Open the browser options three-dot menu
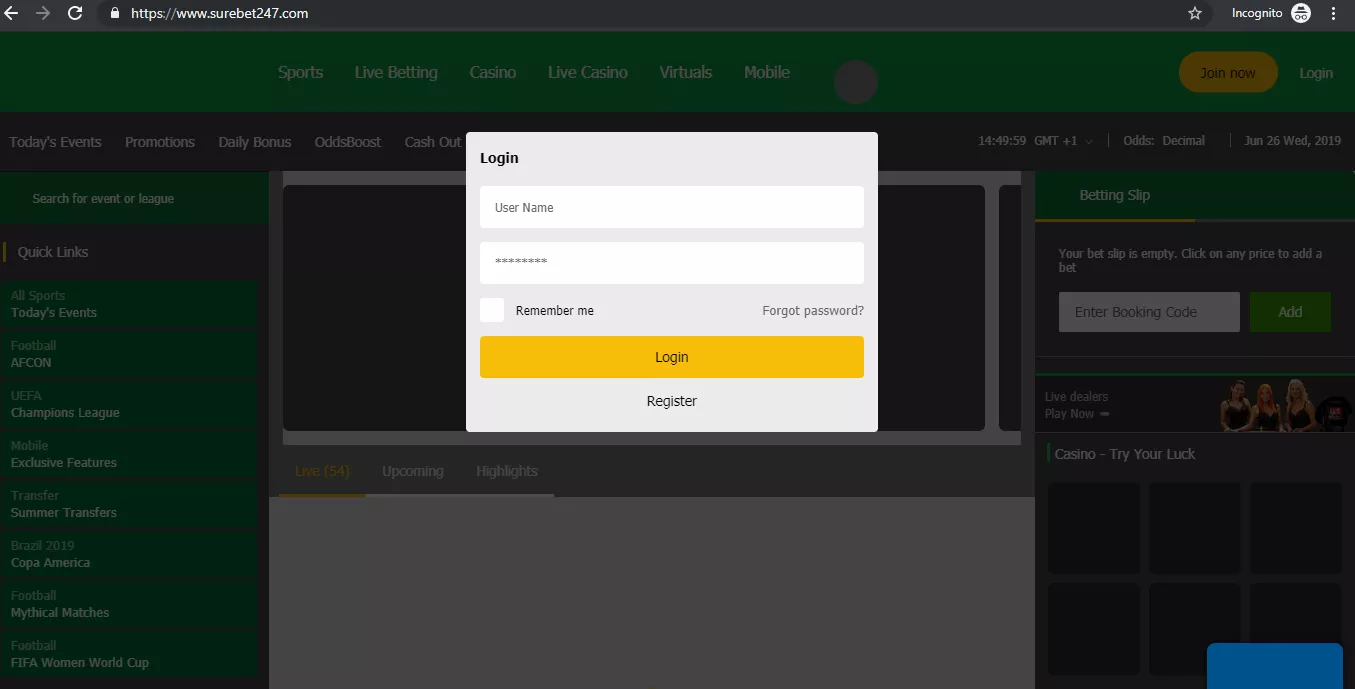This screenshot has width=1355, height=689. (x=1333, y=13)
